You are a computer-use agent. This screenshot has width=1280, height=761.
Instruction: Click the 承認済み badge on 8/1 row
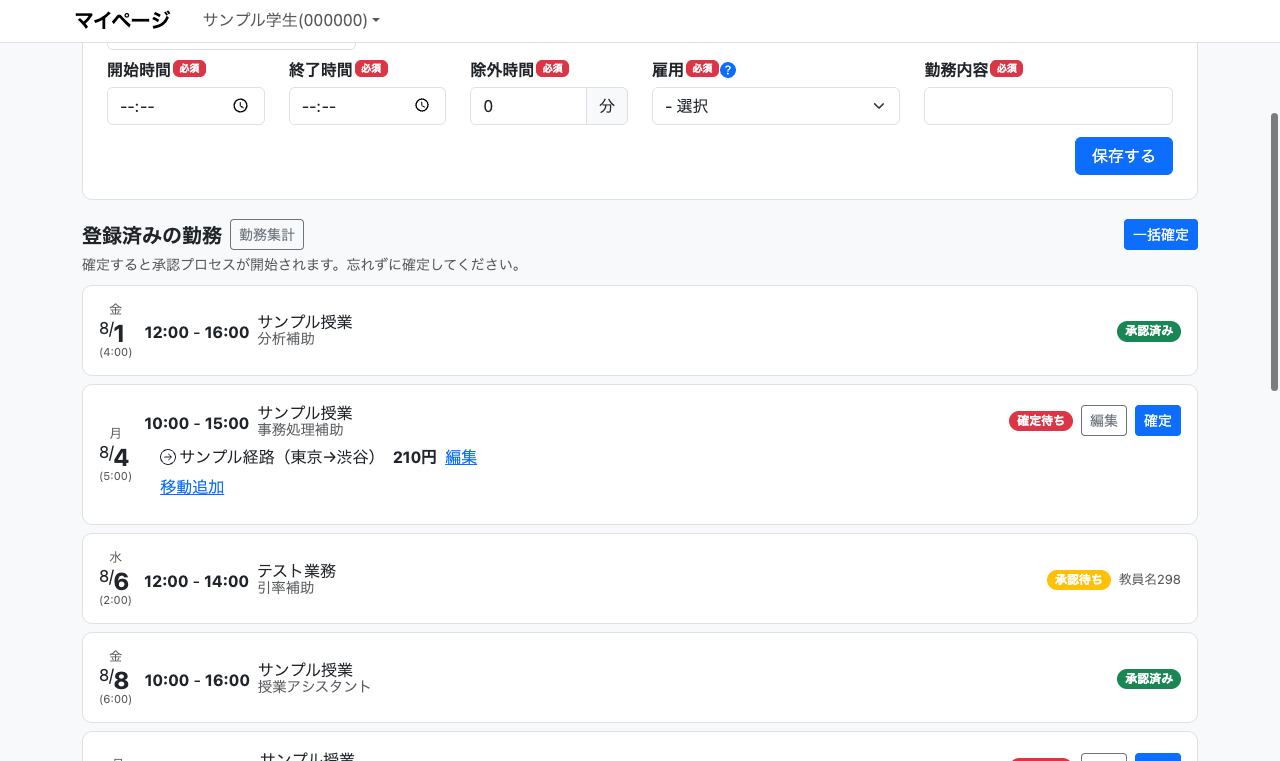[1149, 331]
